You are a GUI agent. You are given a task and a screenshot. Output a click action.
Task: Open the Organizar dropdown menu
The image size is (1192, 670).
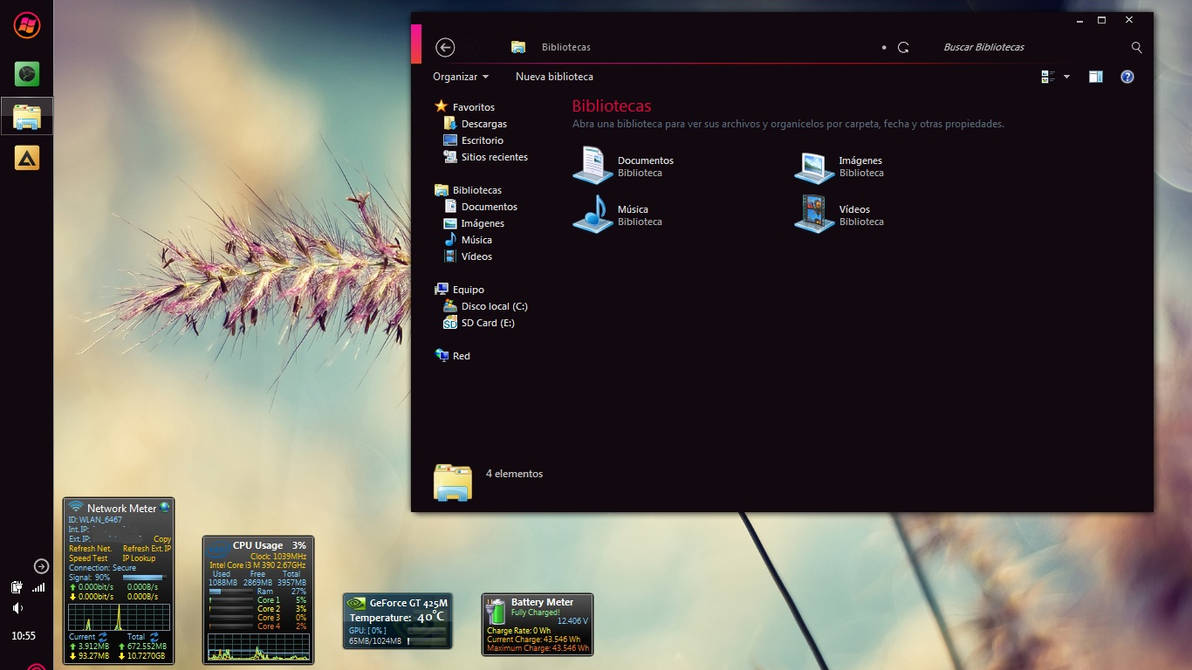point(461,77)
